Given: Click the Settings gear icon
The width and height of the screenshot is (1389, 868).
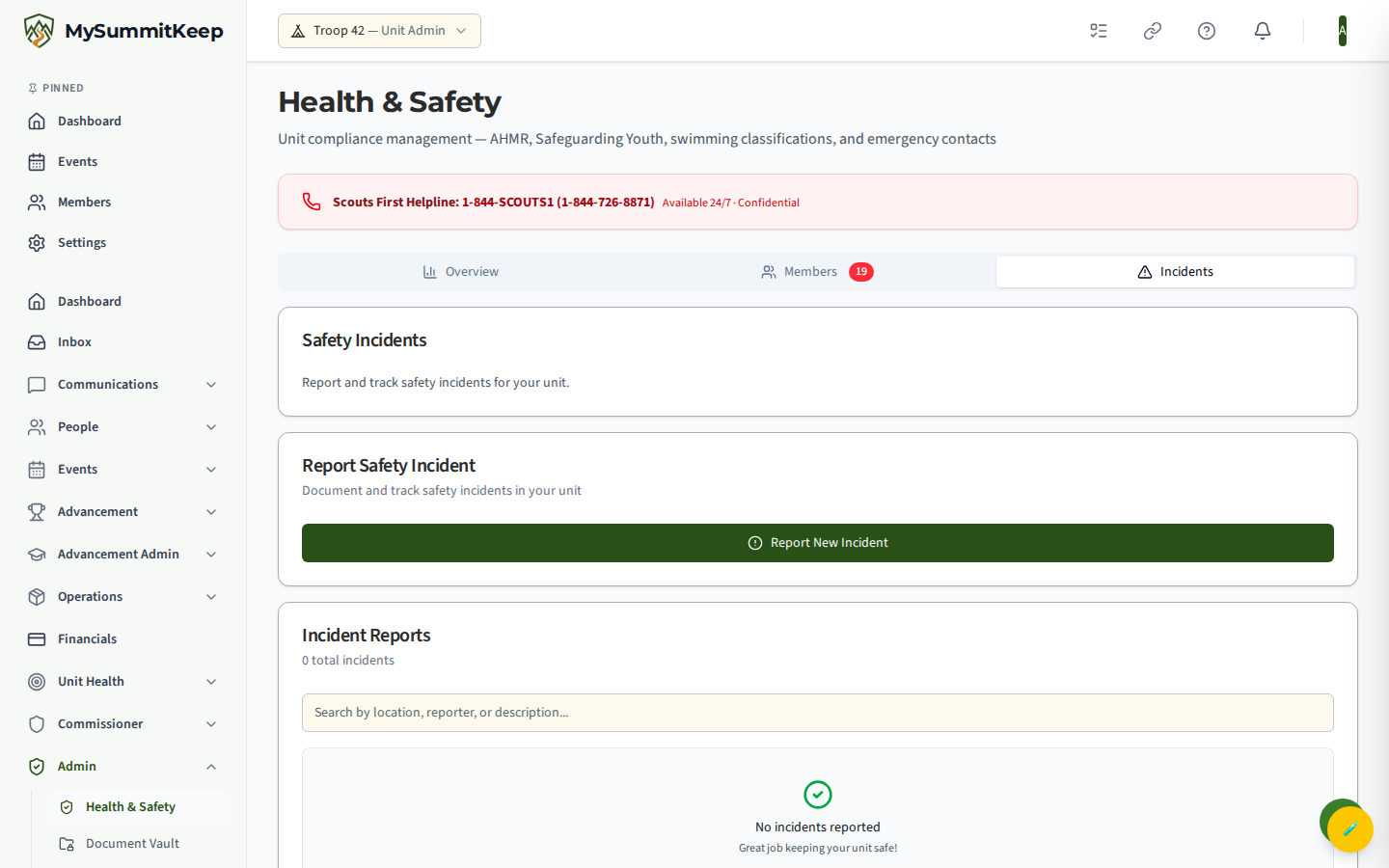Looking at the screenshot, I should coord(37,243).
